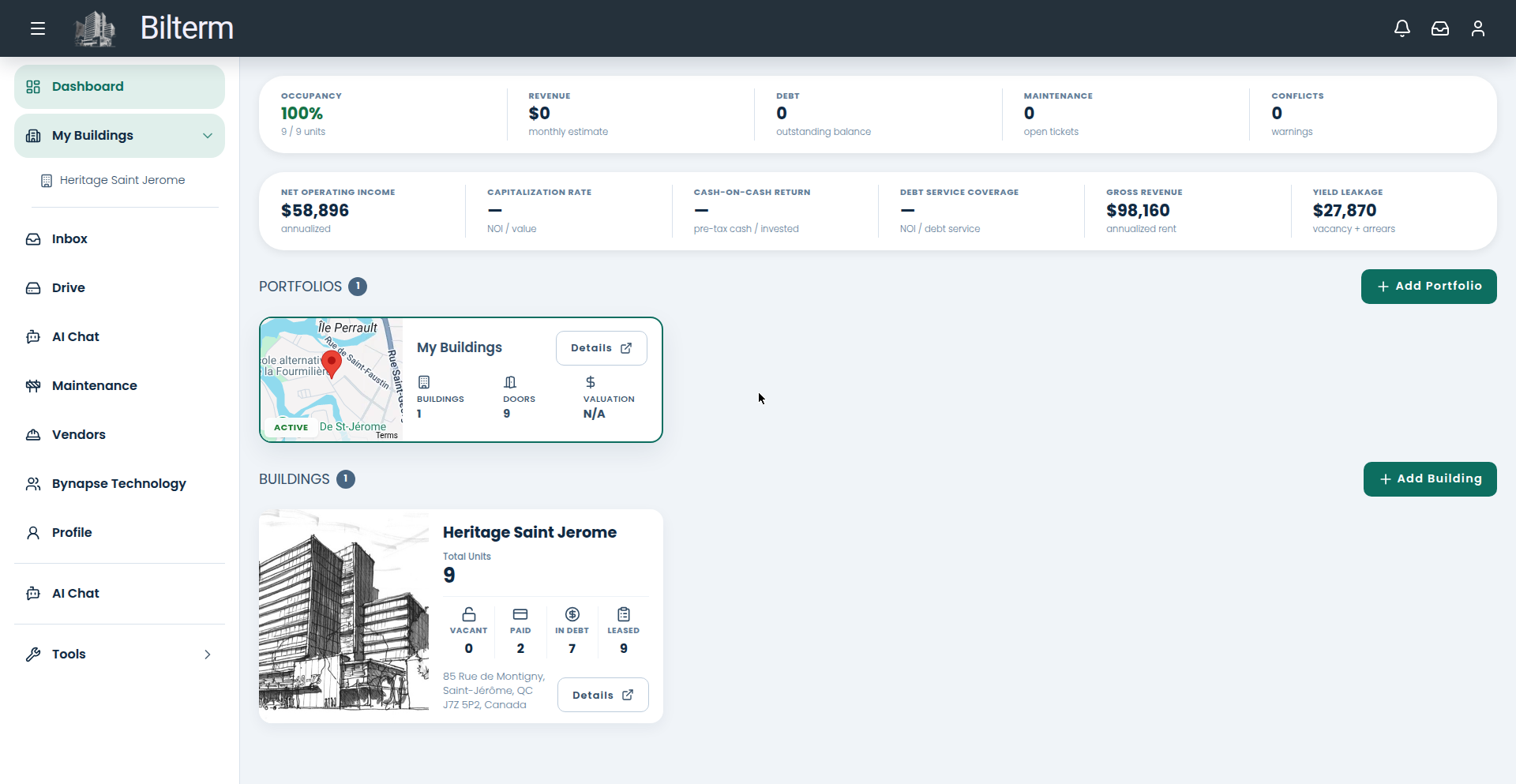Viewport: 1516px width, 784px height.
Task: Click the Vacant unlock icon
Action: [469, 614]
